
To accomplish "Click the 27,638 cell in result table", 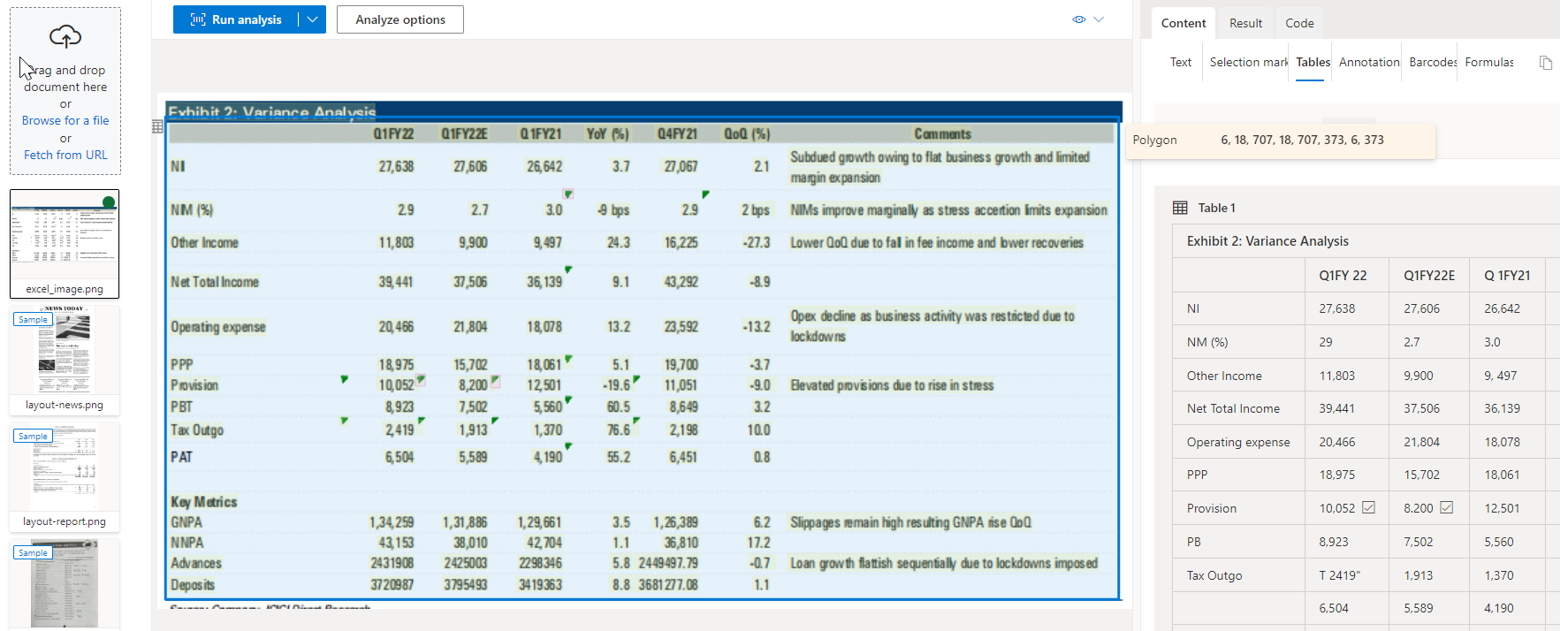I will coord(1336,308).
